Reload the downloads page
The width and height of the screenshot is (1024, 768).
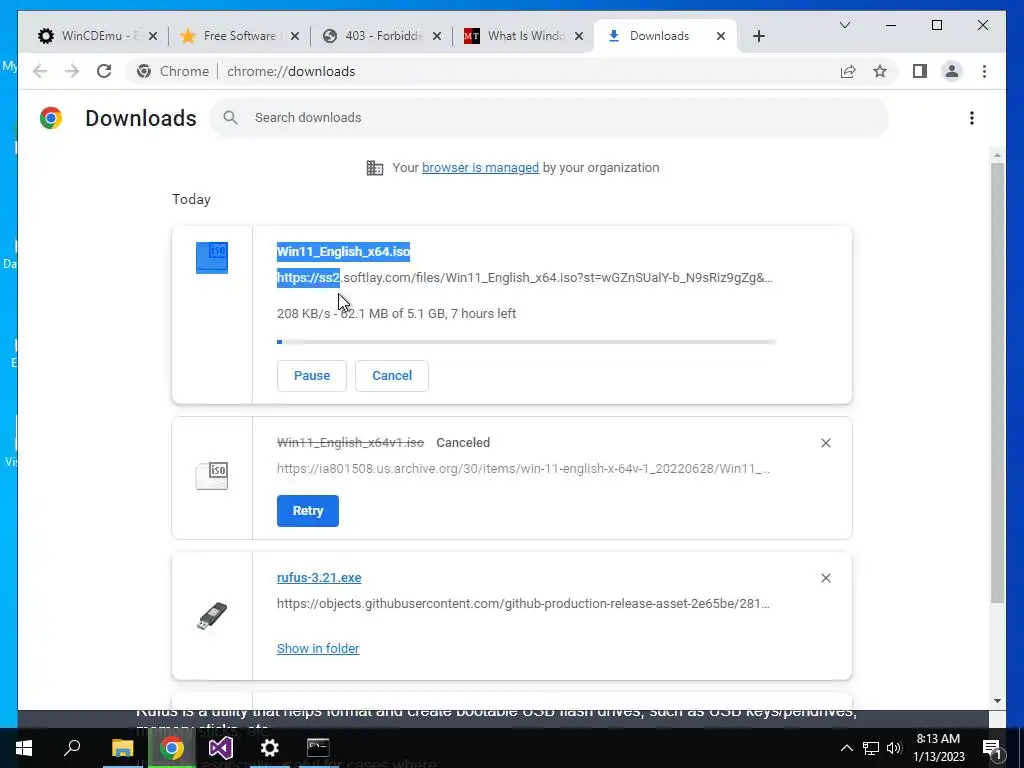click(104, 71)
